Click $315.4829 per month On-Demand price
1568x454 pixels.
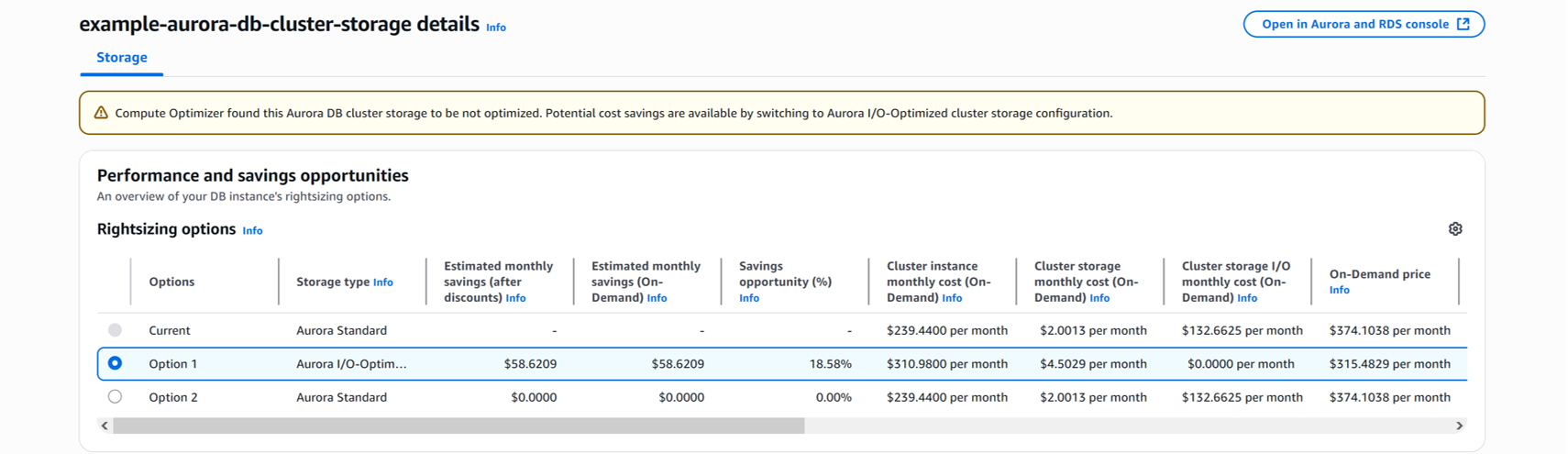click(x=1390, y=364)
